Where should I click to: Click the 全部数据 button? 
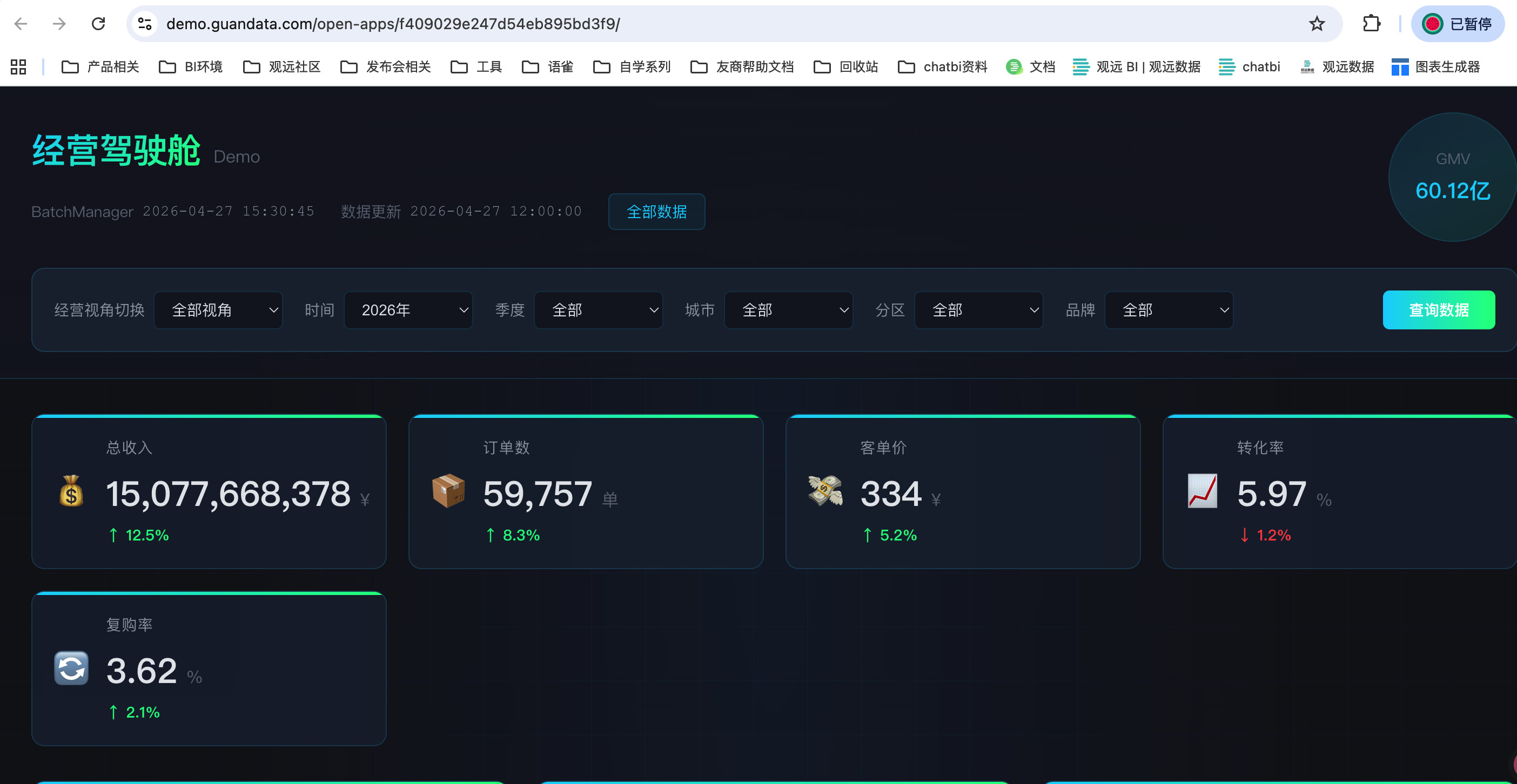656,212
